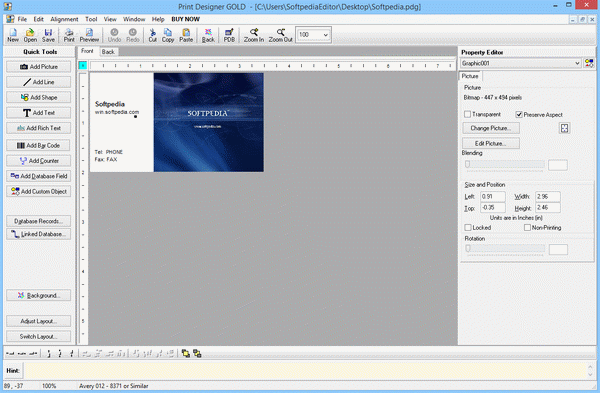The image size is (600, 393).
Task: Open the Tool menu
Action: [91, 19]
